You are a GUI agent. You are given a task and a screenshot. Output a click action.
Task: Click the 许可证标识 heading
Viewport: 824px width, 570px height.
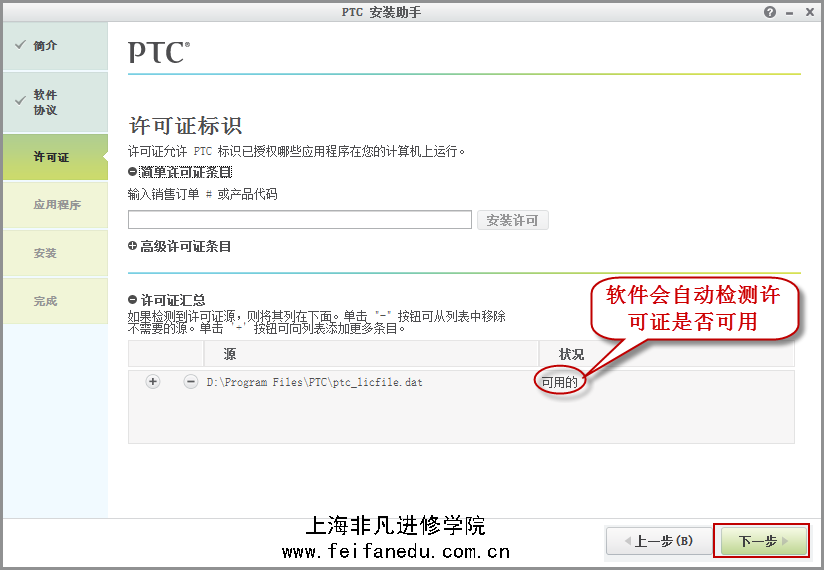[x=185, y=126]
